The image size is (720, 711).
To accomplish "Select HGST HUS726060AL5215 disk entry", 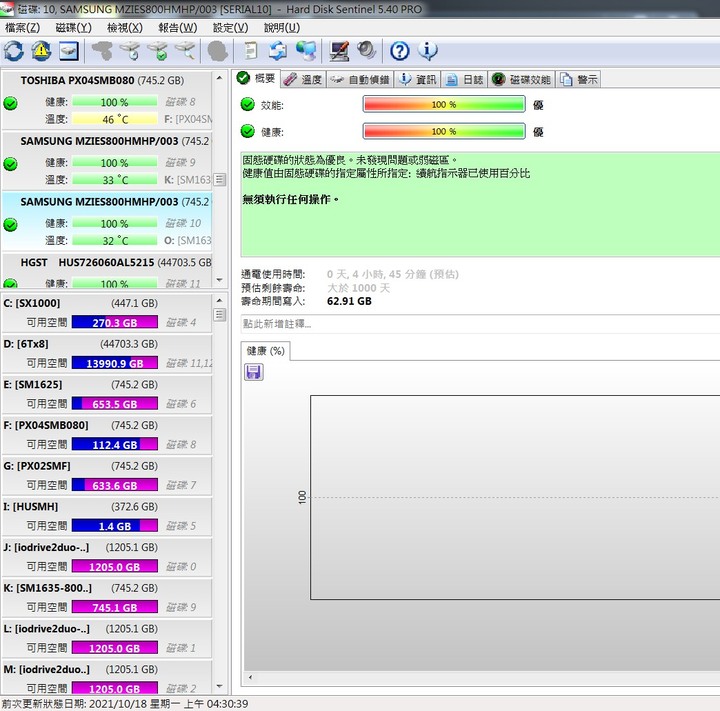I will [x=107, y=271].
